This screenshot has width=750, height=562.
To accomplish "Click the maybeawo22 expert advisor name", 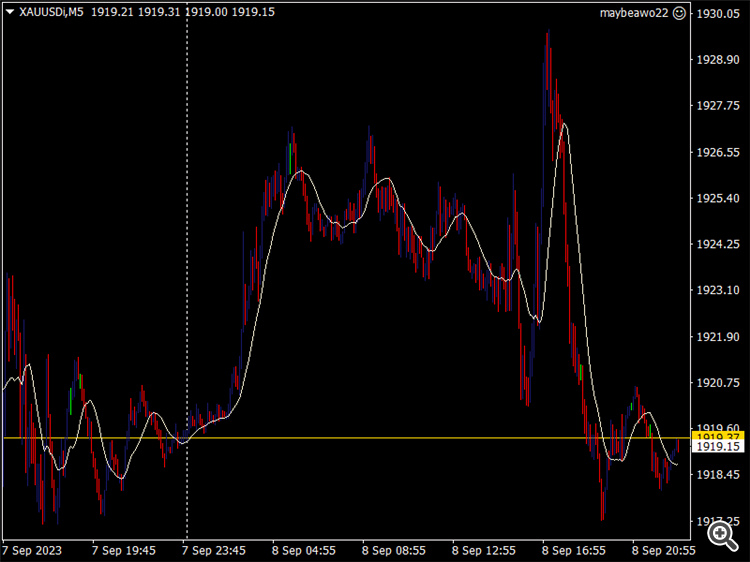I will (634, 13).
